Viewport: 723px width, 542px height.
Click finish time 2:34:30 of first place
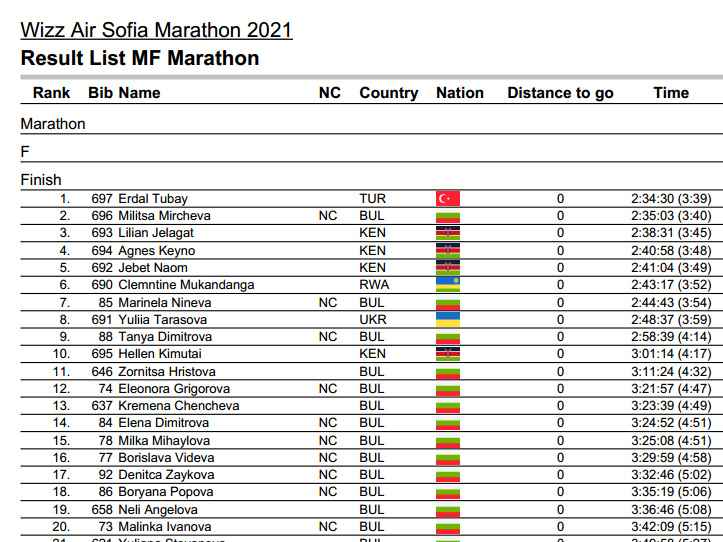[x=652, y=198]
